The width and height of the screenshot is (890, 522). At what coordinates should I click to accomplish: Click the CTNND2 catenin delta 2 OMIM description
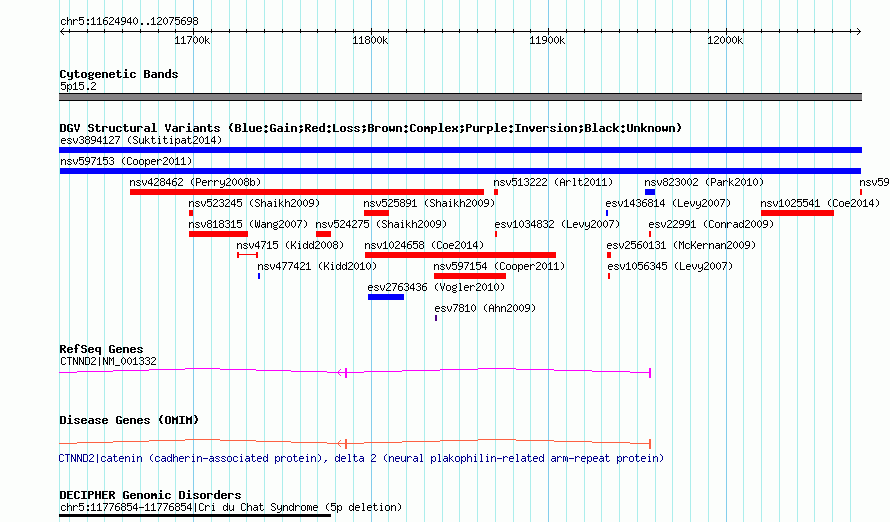click(361, 458)
